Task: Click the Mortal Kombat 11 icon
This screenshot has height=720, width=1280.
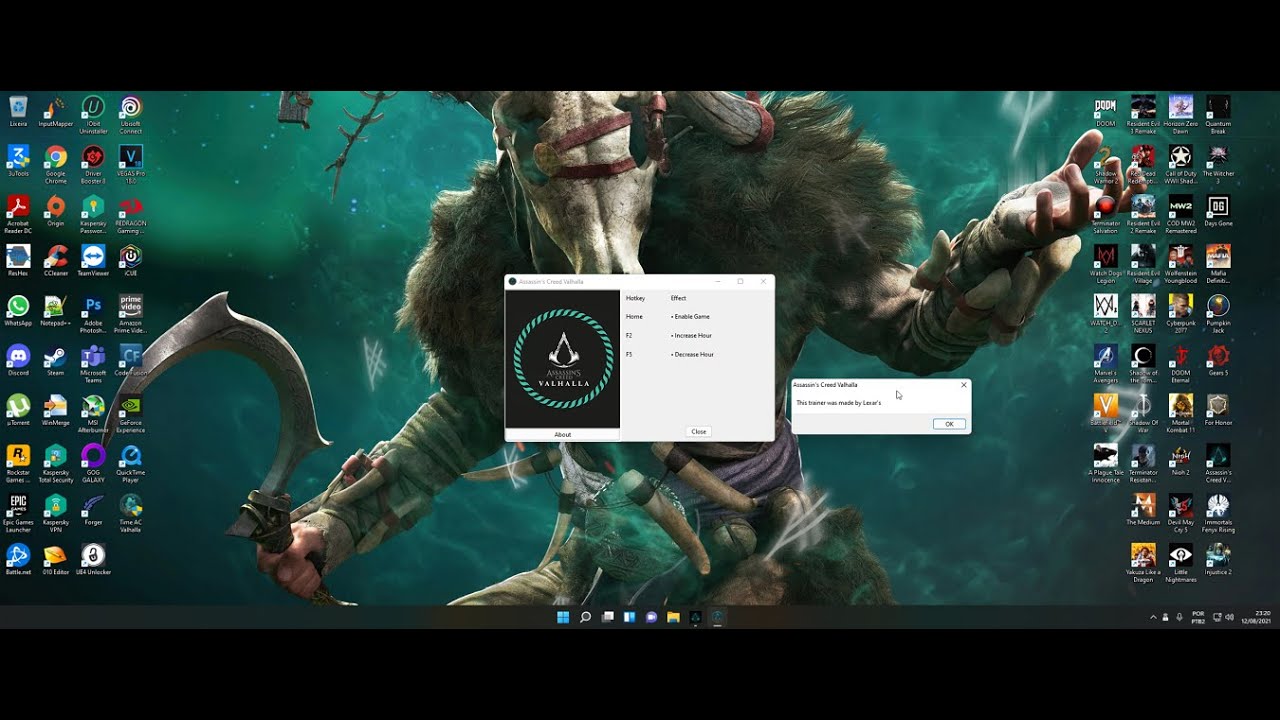Action: [1181, 413]
